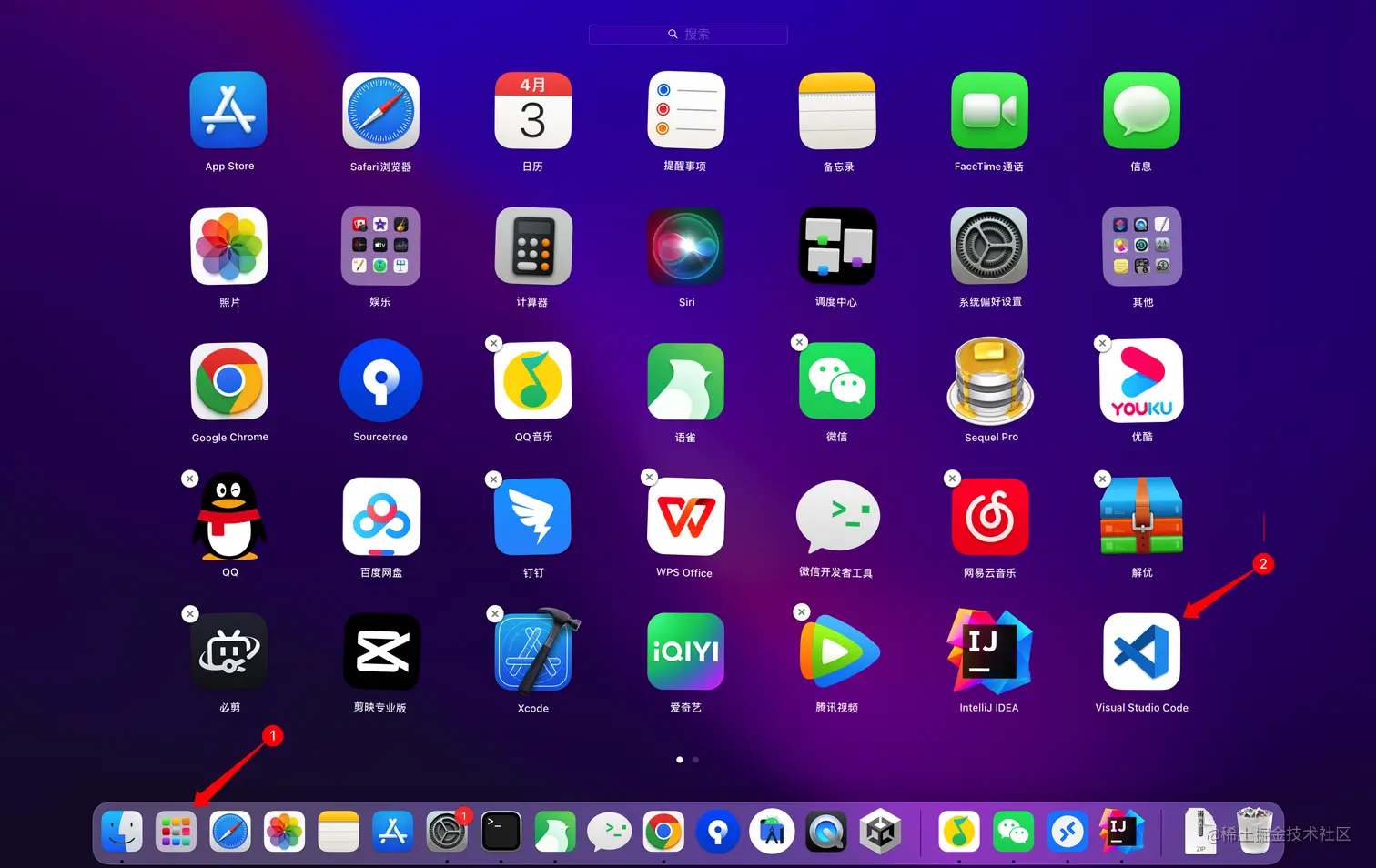This screenshot has width=1376, height=868.
Task: Open 系统偏好设置
Action: click(989, 246)
